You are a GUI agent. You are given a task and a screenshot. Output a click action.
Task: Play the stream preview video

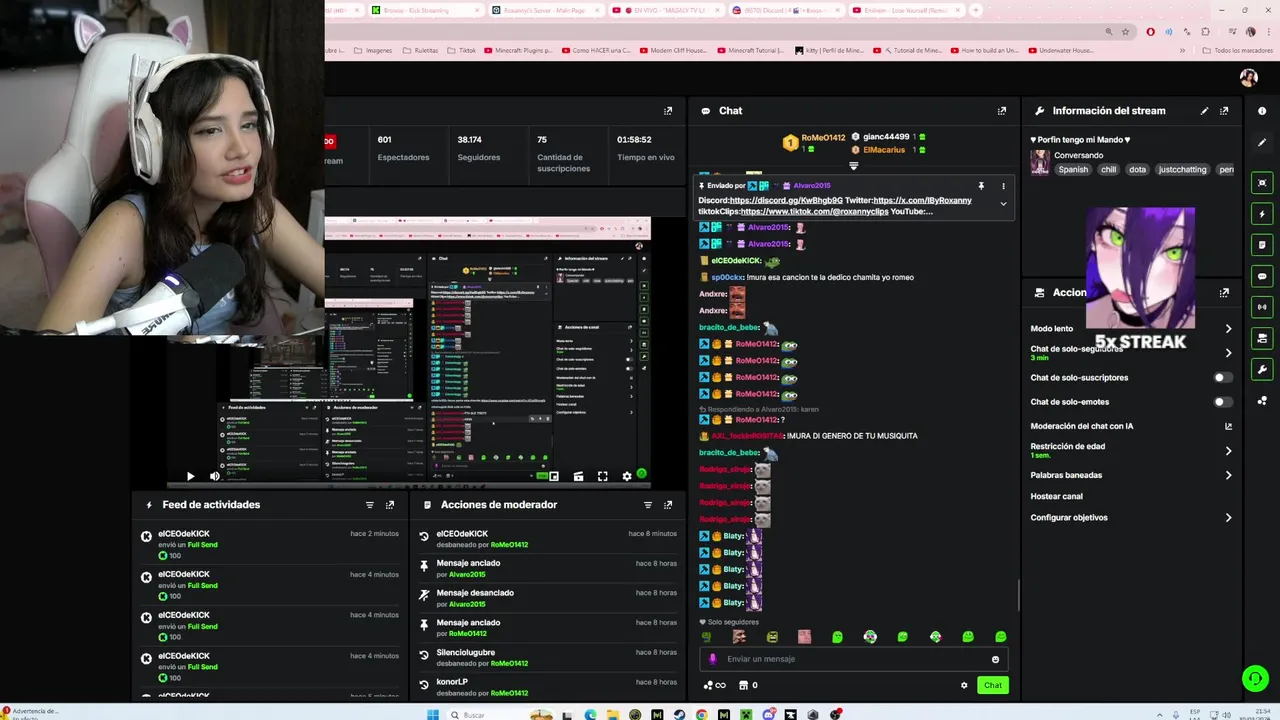tap(190, 476)
